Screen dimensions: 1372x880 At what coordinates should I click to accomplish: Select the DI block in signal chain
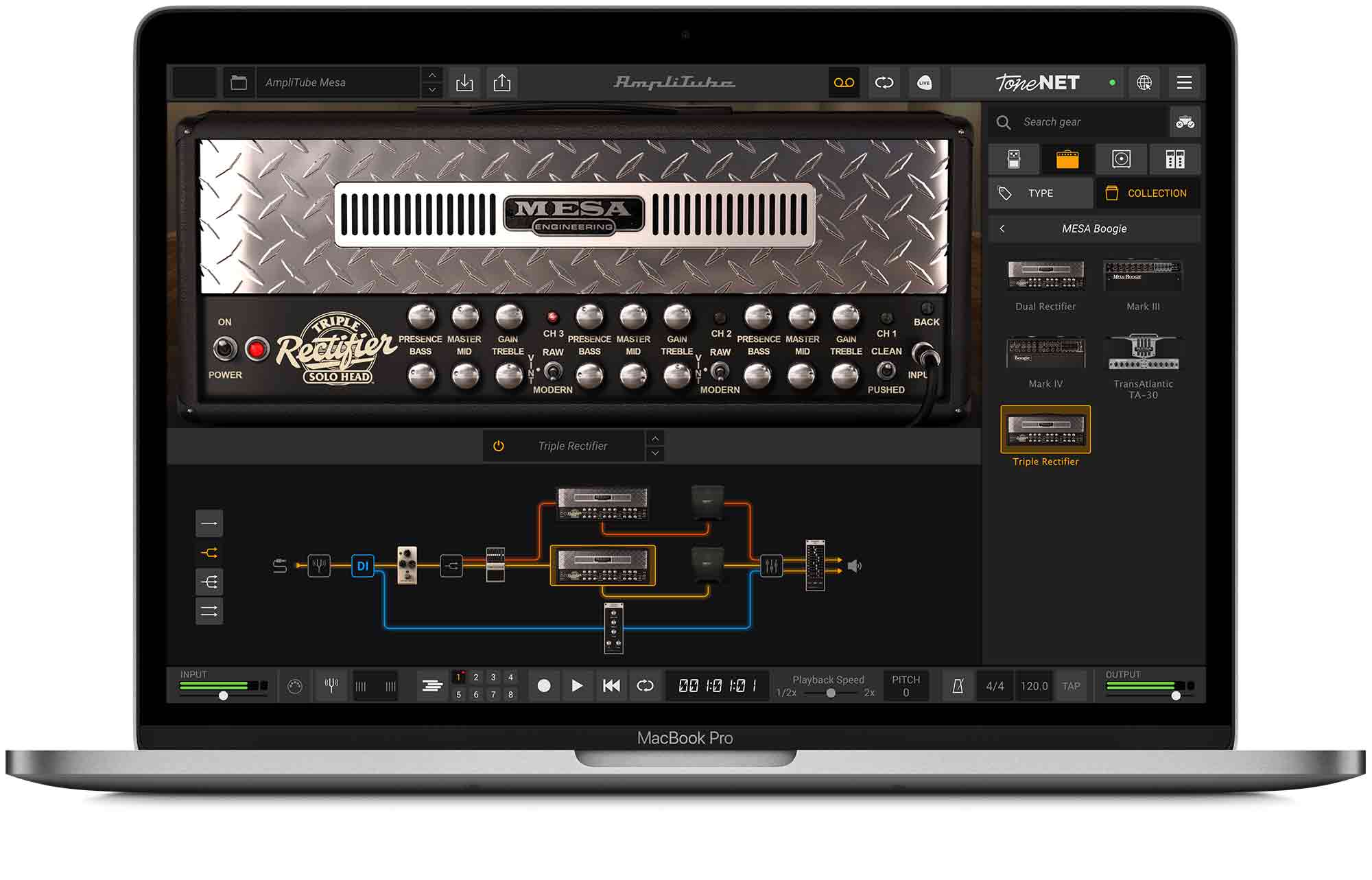coord(363,566)
